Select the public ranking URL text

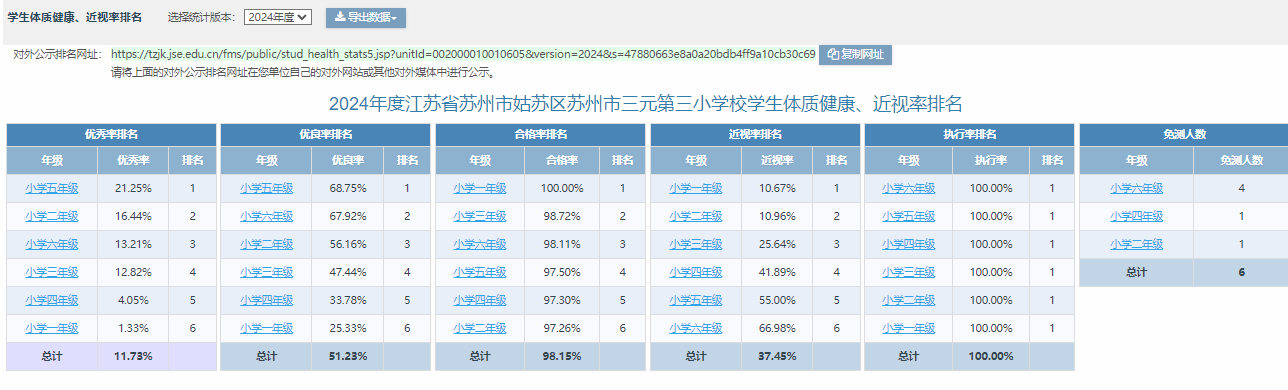(463, 54)
